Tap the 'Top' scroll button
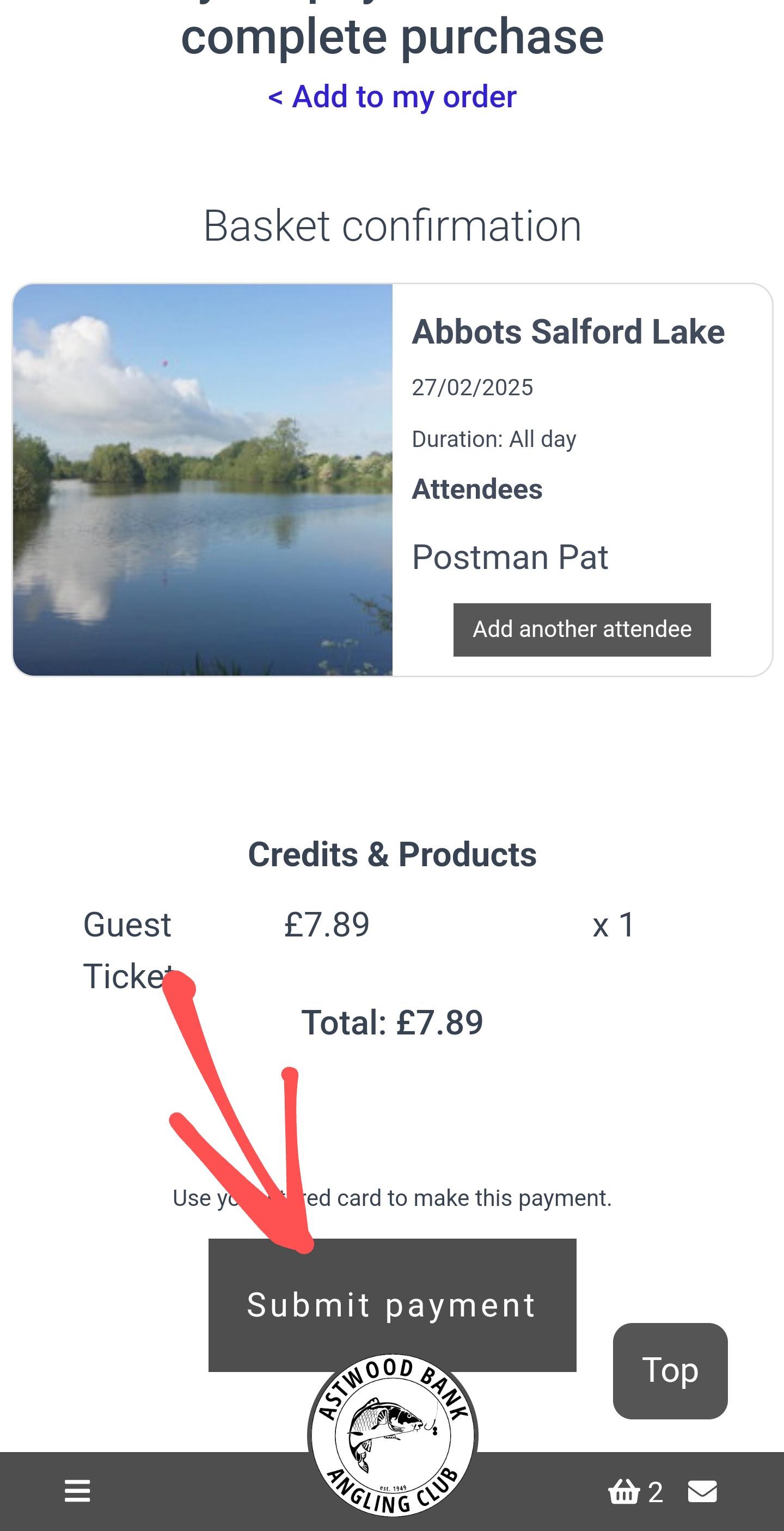The height and width of the screenshot is (1531, 784). (x=670, y=1370)
